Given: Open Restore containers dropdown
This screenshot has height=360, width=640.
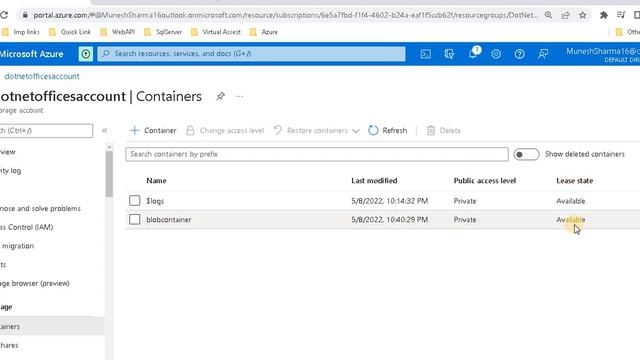Looking at the screenshot, I should pyautogui.click(x=316, y=131).
